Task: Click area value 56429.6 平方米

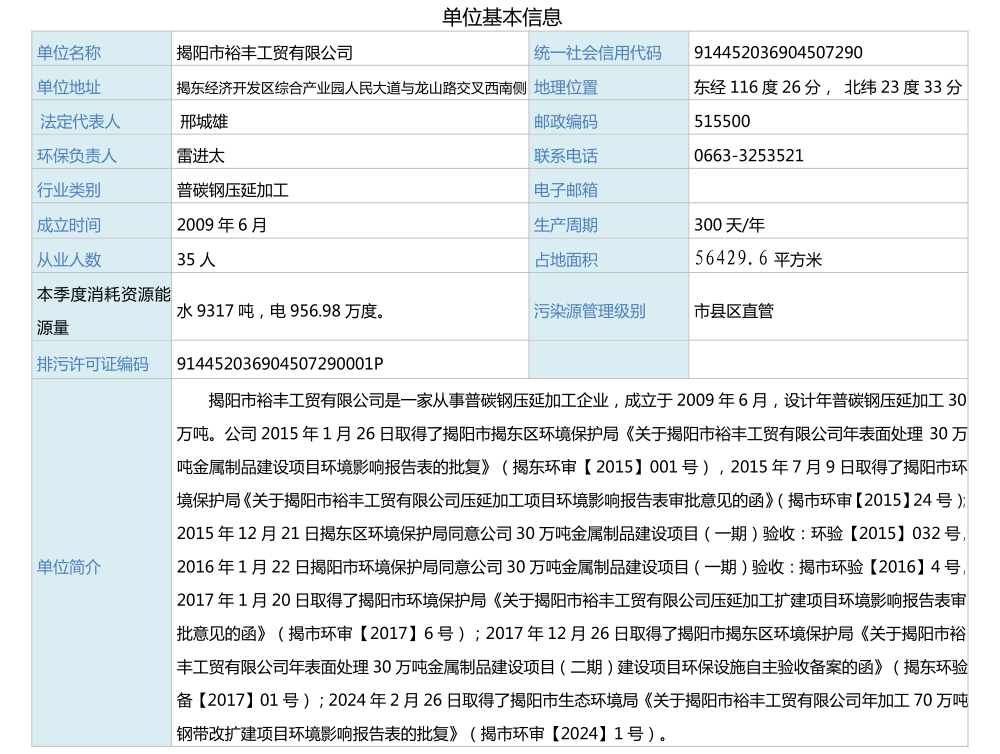Action: 758,259
